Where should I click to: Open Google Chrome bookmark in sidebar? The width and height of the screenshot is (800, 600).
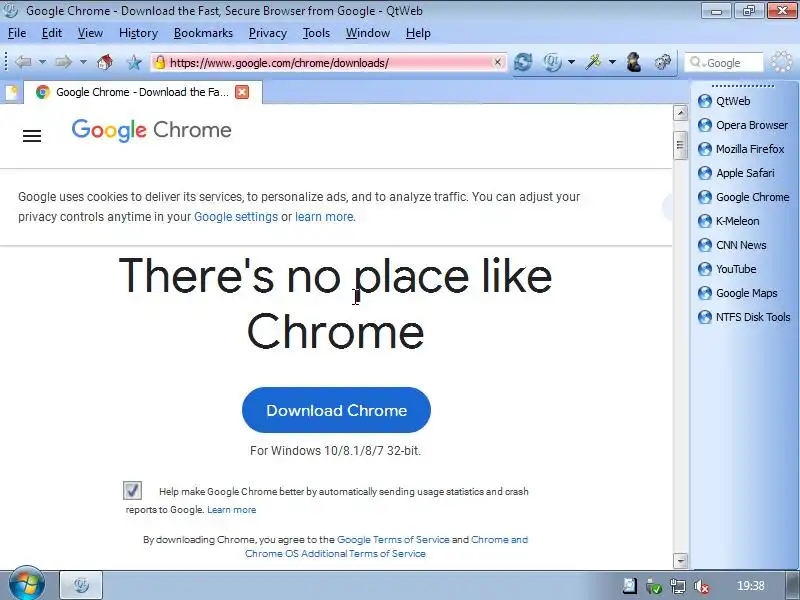pos(743,197)
